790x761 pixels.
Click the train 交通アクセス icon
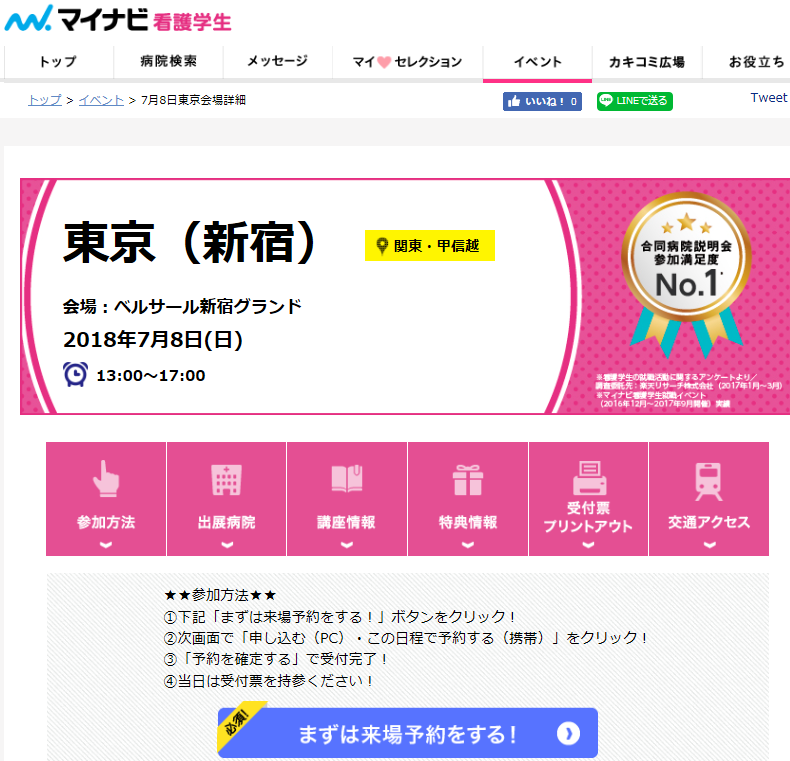(708, 481)
